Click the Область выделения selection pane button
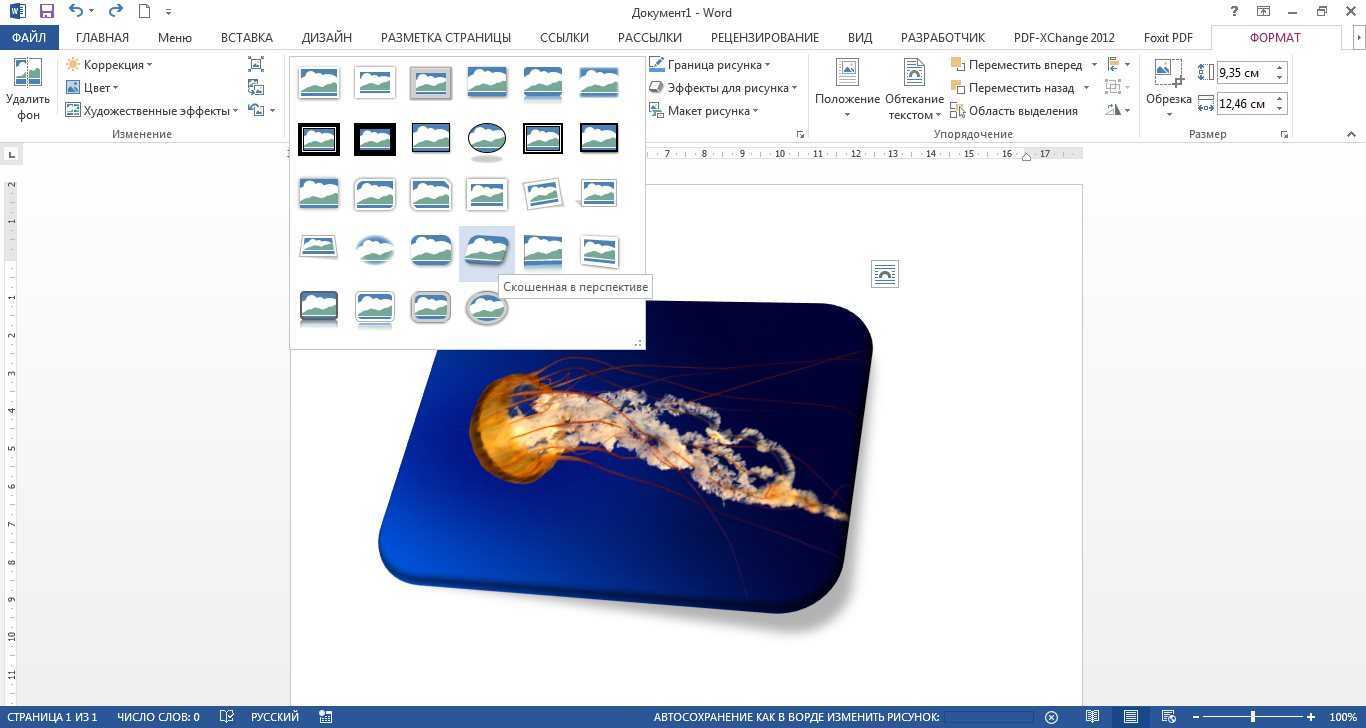This screenshot has width=1366, height=728. pyautogui.click(x=1014, y=111)
